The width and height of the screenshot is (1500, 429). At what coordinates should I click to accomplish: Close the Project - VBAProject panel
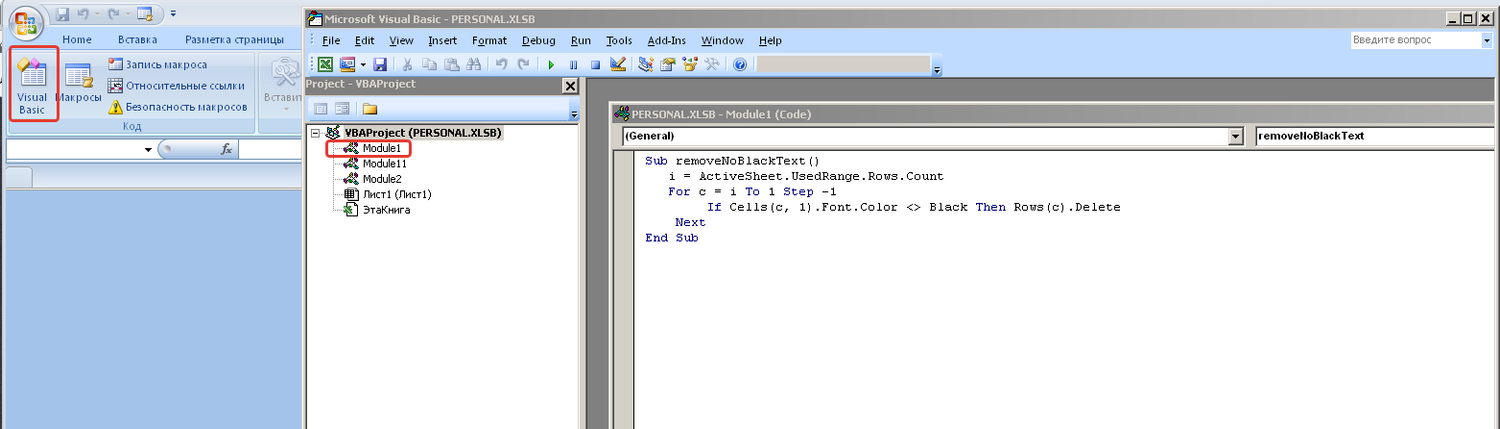point(570,86)
